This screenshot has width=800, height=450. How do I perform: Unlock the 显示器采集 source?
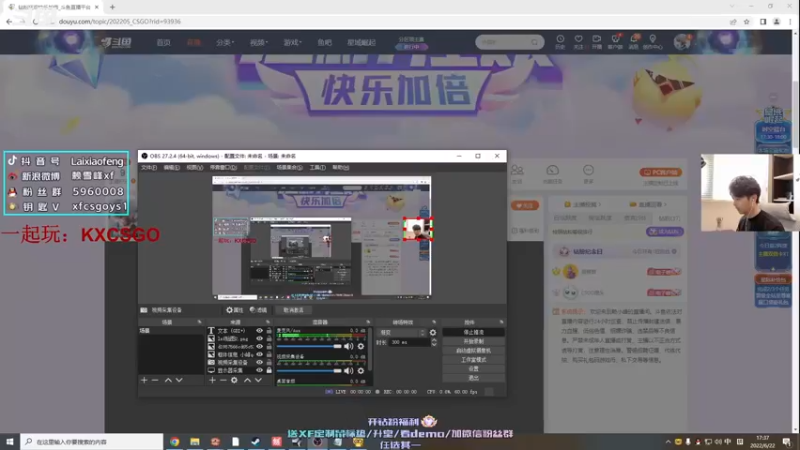click(x=269, y=370)
